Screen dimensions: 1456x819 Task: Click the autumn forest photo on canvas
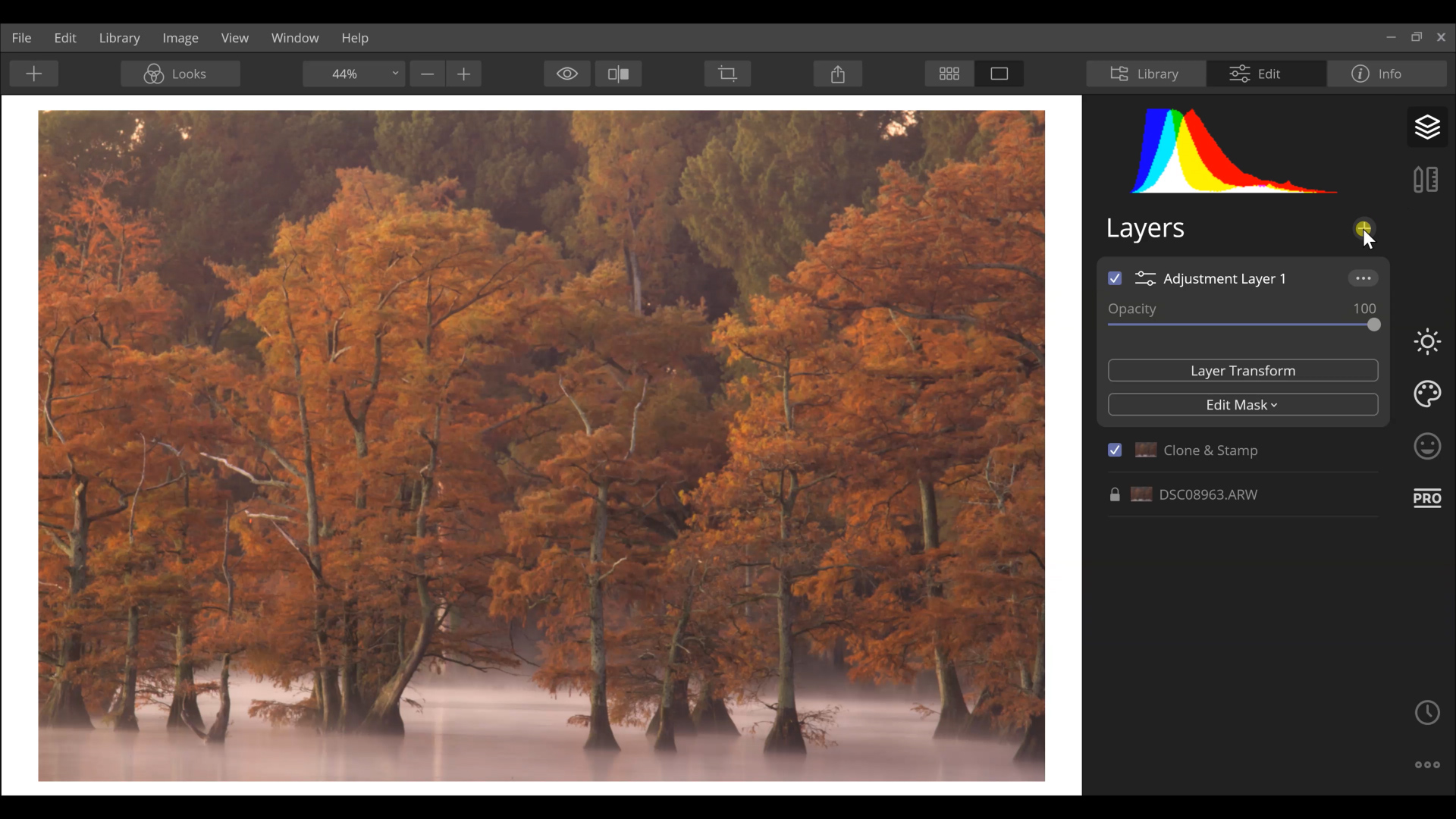[541, 446]
